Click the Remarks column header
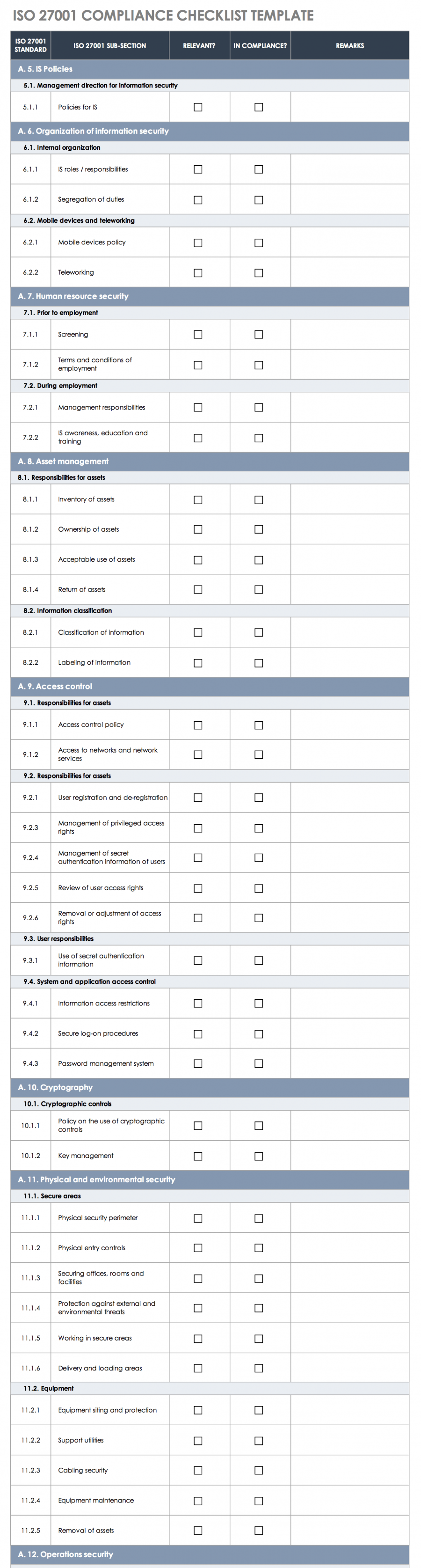Screen dimensions: 421x1568 pyautogui.click(x=350, y=46)
